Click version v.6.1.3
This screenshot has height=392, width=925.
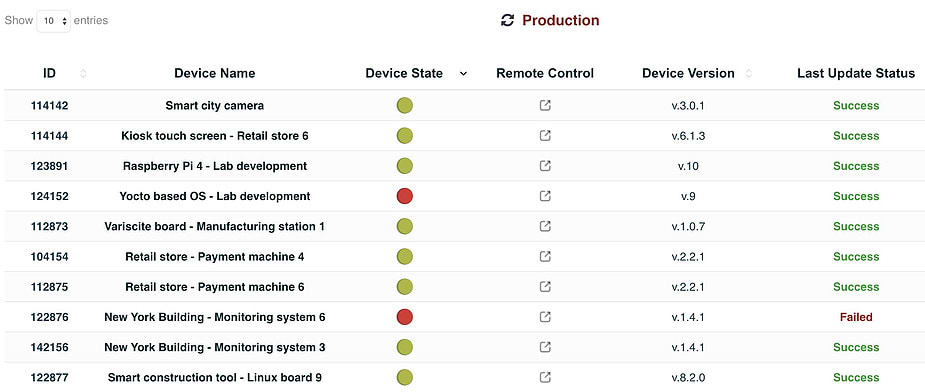click(x=688, y=136)
